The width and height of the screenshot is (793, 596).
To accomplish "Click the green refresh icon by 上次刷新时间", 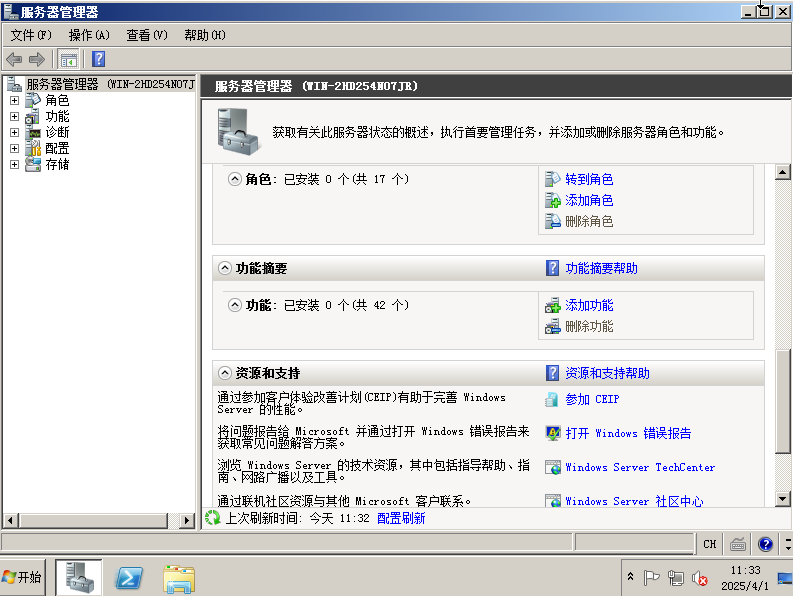I will point(212,518).
